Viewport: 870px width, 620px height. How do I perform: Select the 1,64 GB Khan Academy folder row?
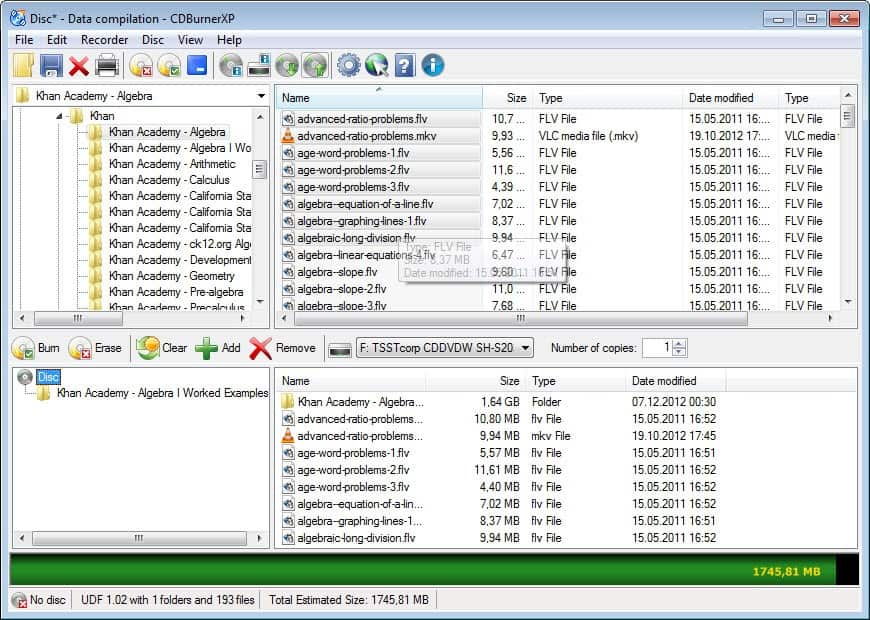pyautogui.click(x=499, y=402)
